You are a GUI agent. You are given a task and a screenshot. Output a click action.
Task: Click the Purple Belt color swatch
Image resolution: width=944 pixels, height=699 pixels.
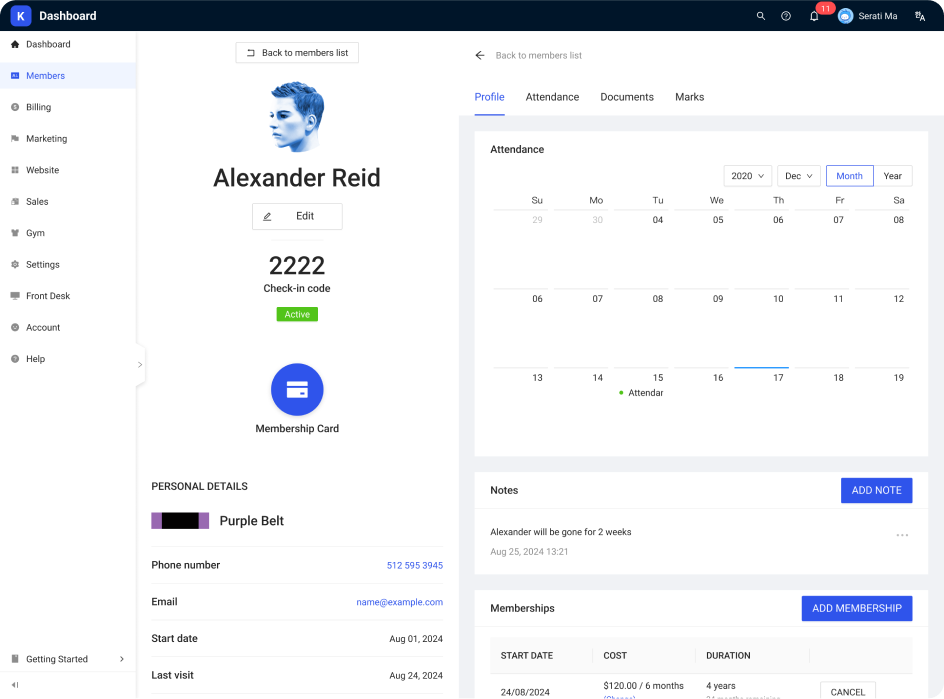[180, 521]
